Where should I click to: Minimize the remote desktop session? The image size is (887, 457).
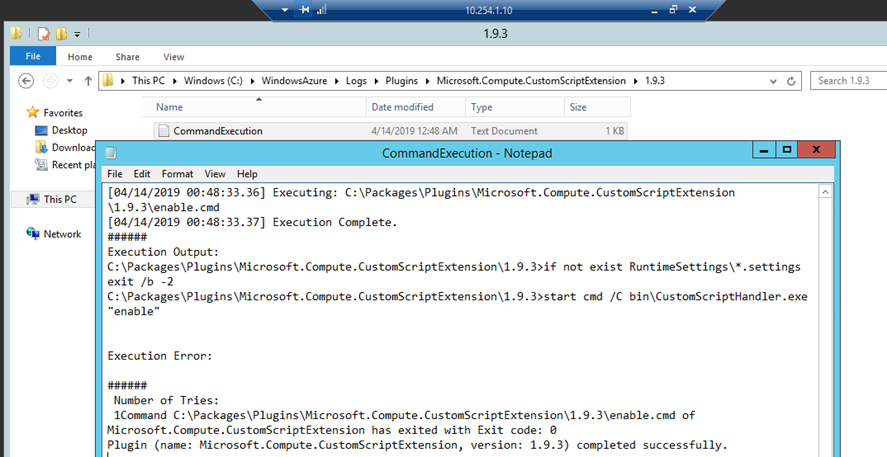point(655,10)
